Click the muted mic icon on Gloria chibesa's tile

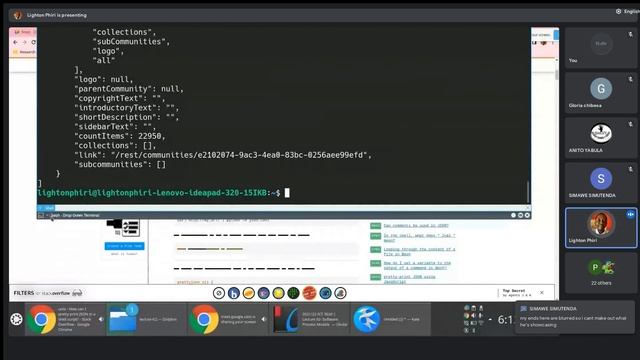(x=631, y=80)
